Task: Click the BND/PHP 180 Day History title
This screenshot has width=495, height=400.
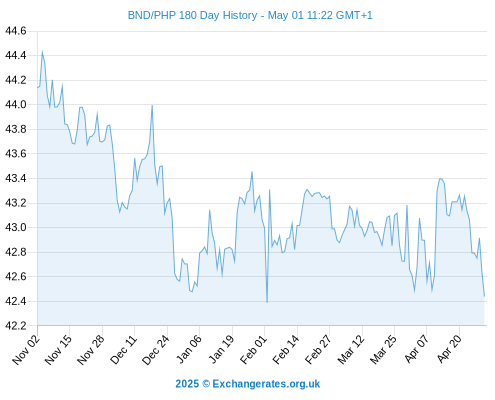Action: tap(250, 15)
